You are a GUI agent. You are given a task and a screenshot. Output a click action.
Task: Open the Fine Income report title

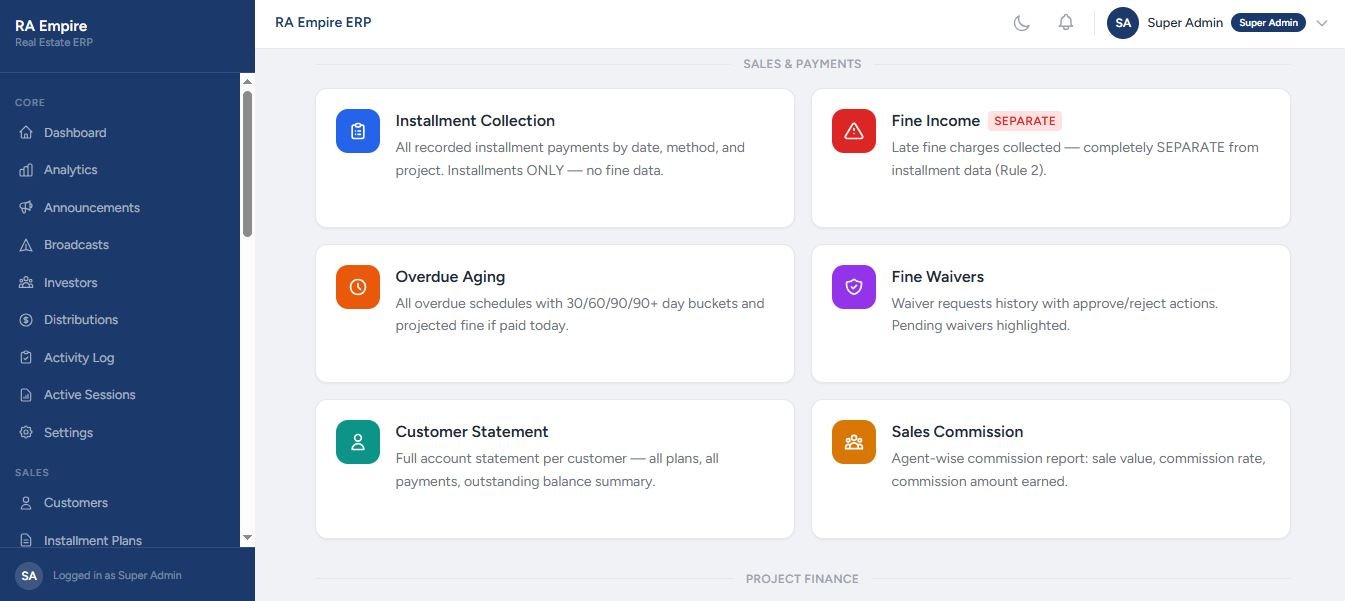(x=936, y=121)
